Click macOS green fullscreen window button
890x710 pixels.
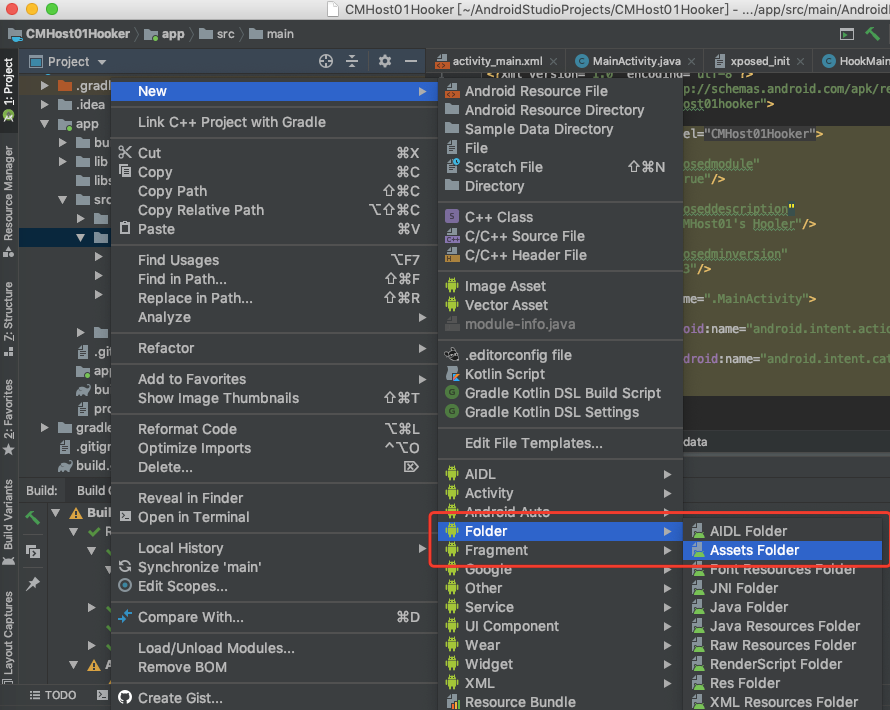[x=52, y=9]
